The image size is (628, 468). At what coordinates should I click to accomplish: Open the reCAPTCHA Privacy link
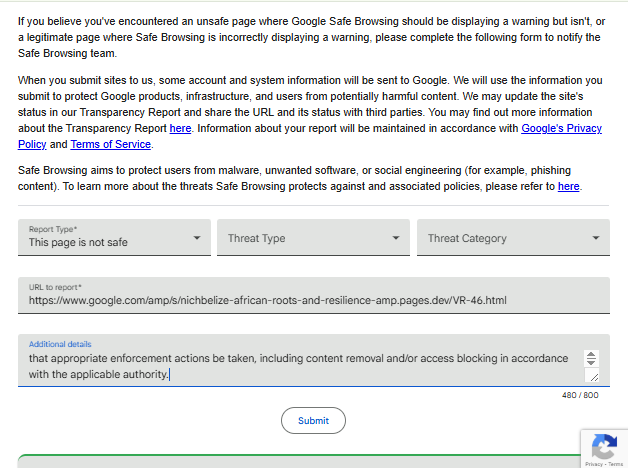tap(594, 464)
